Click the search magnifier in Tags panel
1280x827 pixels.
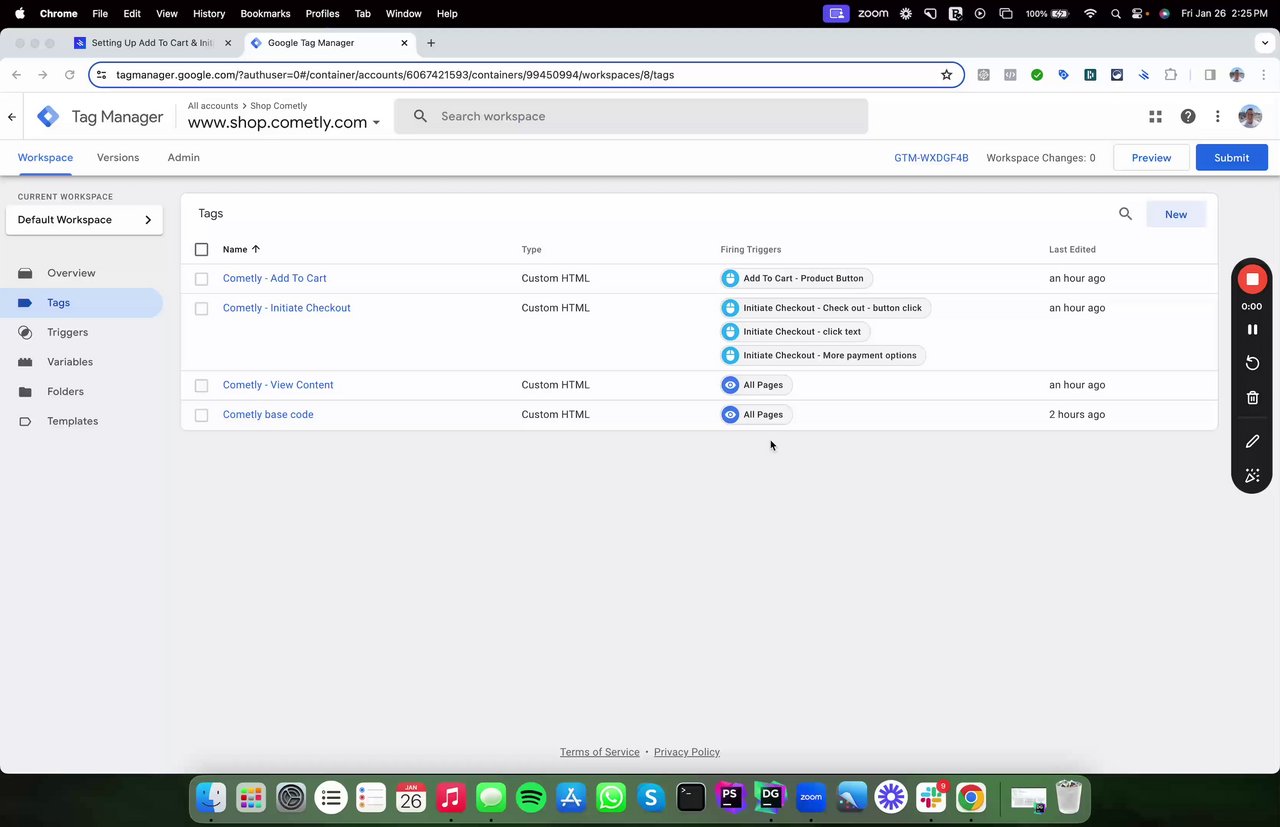click(1125, 214)
